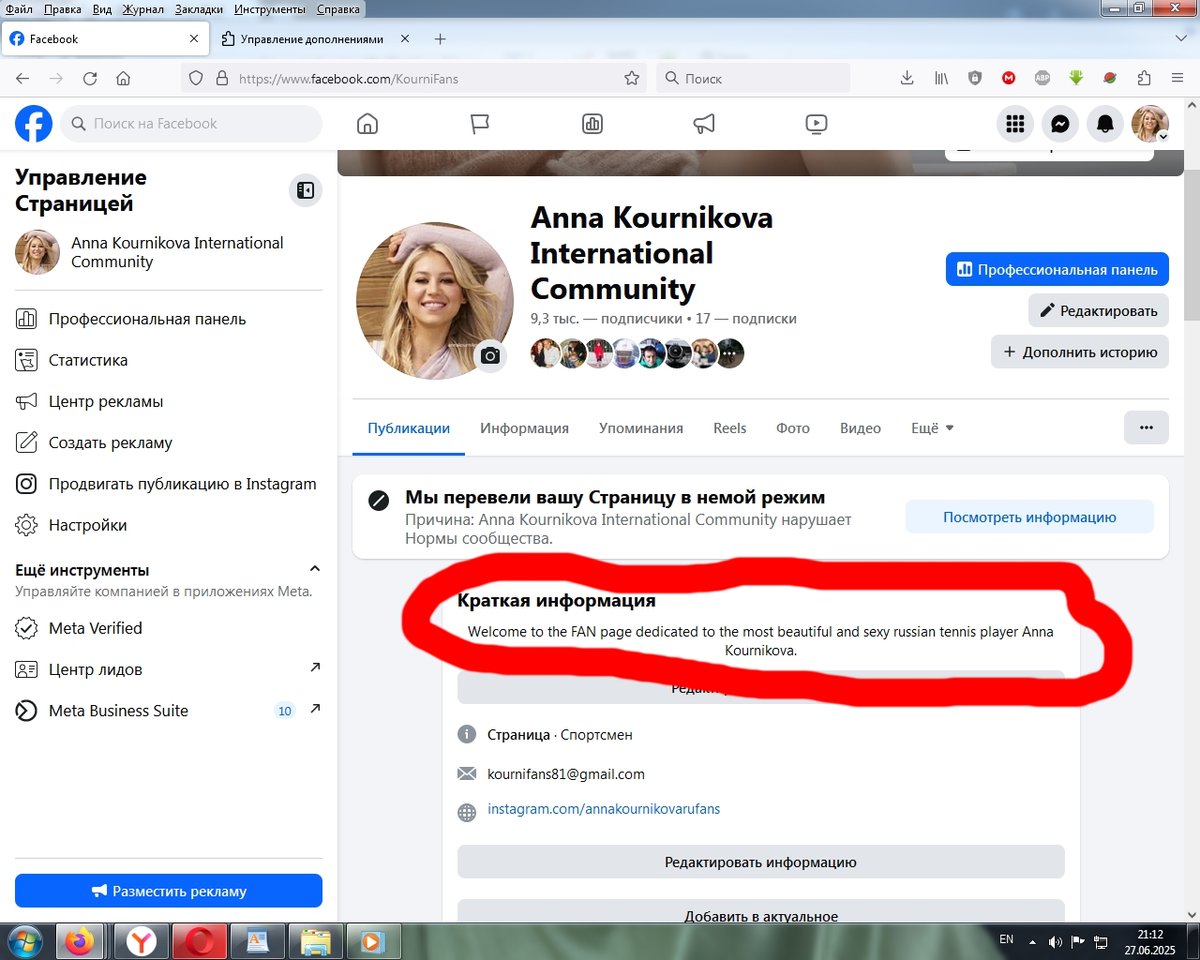Open a new browser tab
Image resolution: width=1200 pixels, height=960 pixels.
pyautogui.click(x=440, y=39)
